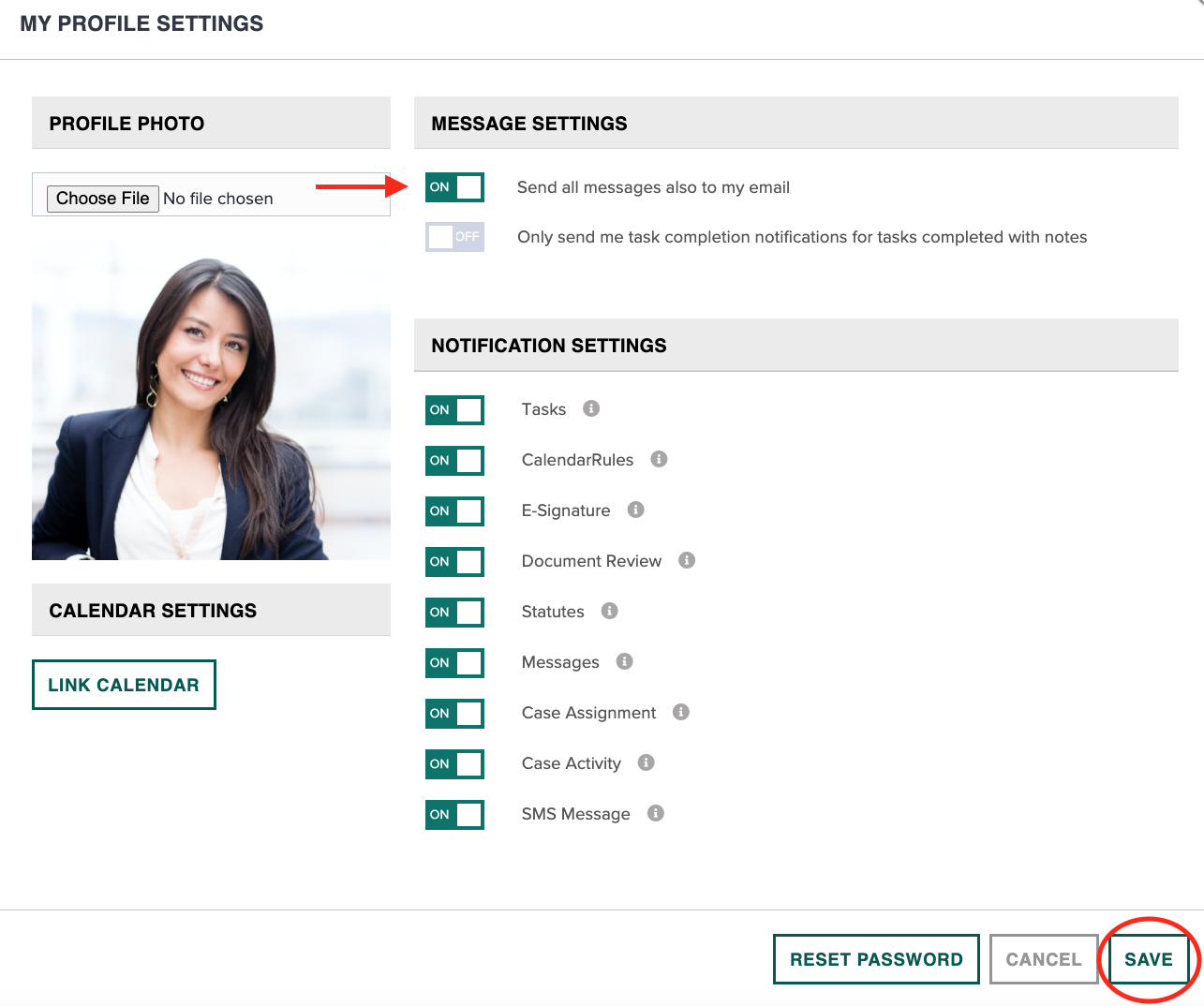Click the My Profile Settings title
The height and width of the screenshot is (1006, 1204).
point(141,23)
